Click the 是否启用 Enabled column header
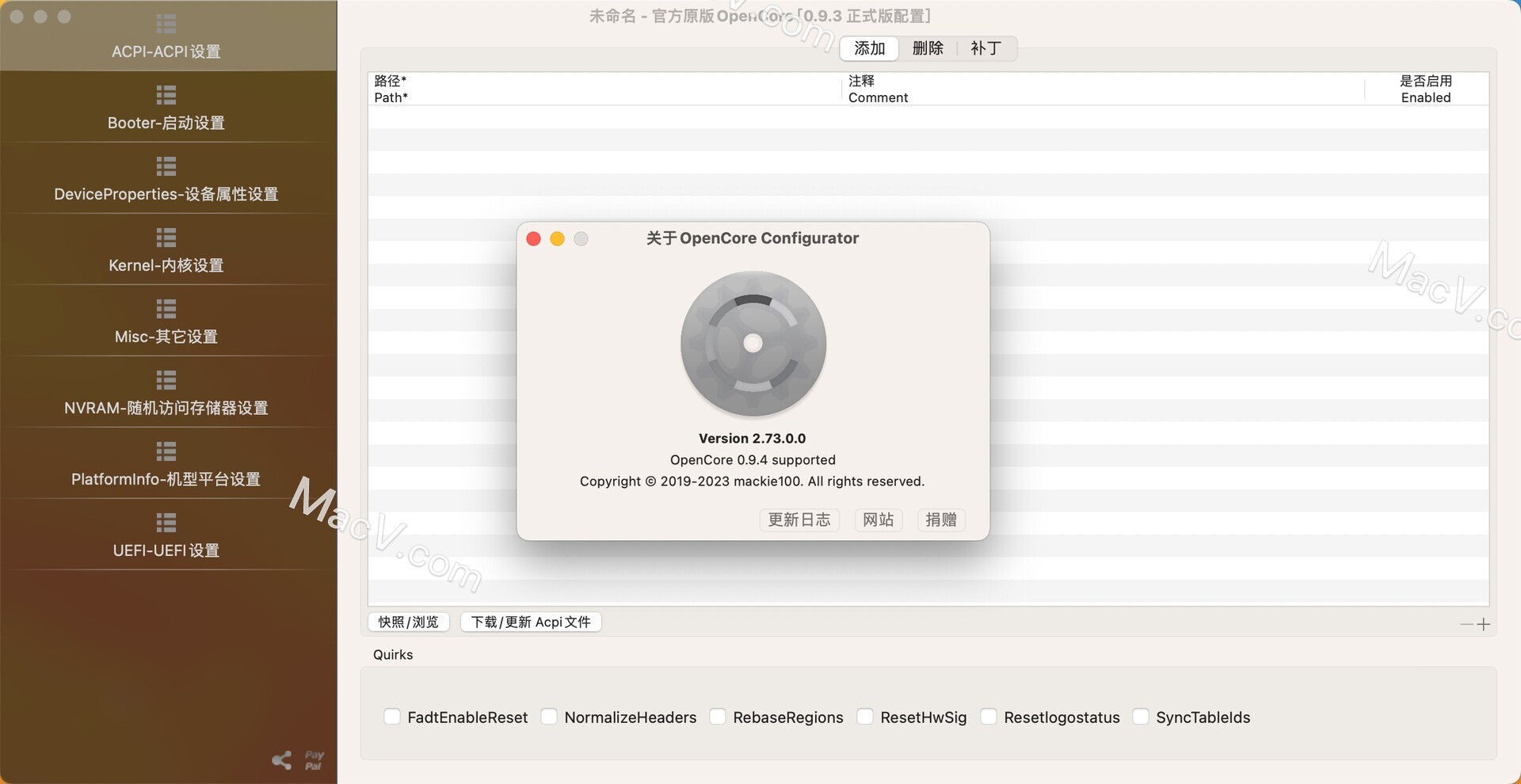The image size is (1521, 784). [1426, 89]
